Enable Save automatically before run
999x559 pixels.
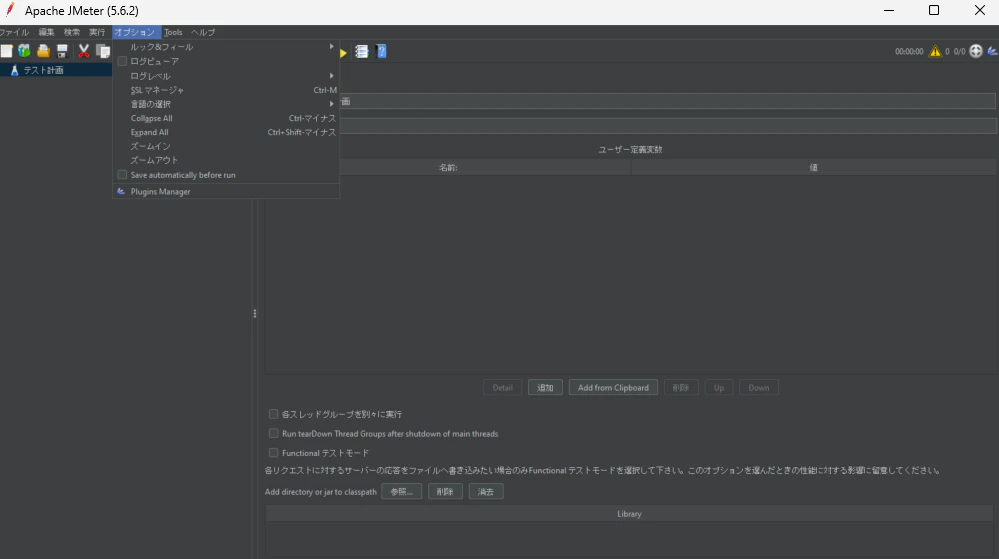tap(122, 175)
